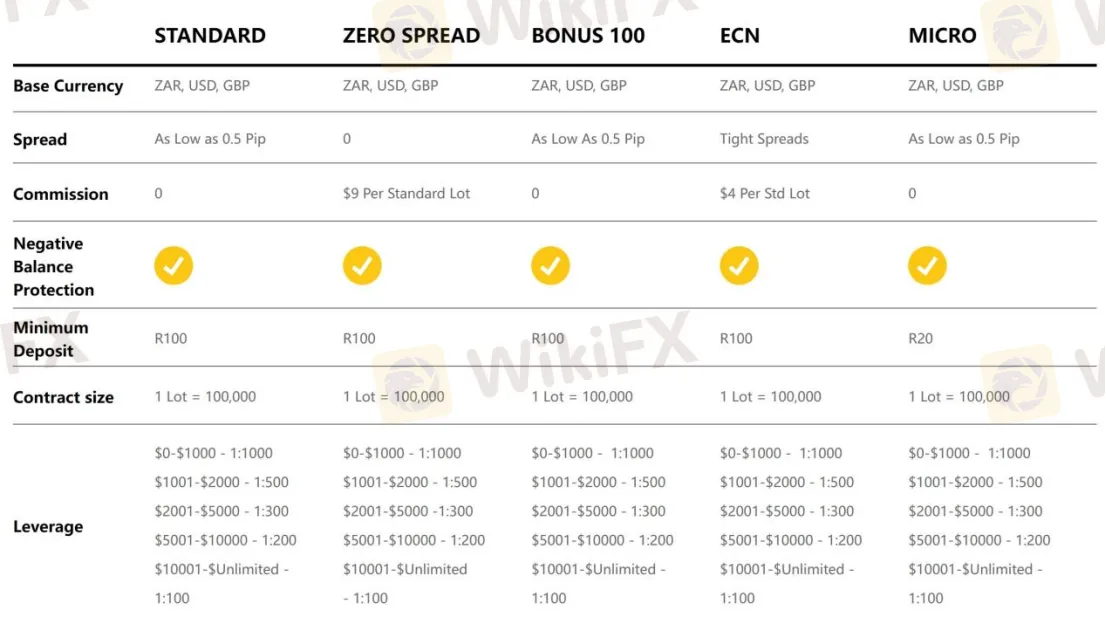
Task: Click the MICRO yellow checkmark icon
Action: (927, 266)
